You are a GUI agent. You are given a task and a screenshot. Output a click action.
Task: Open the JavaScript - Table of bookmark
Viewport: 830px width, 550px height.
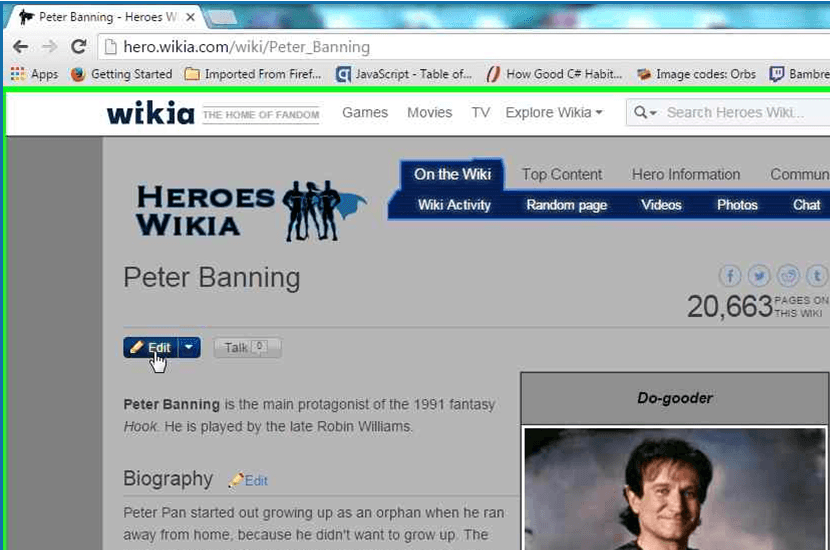point(404,74)
